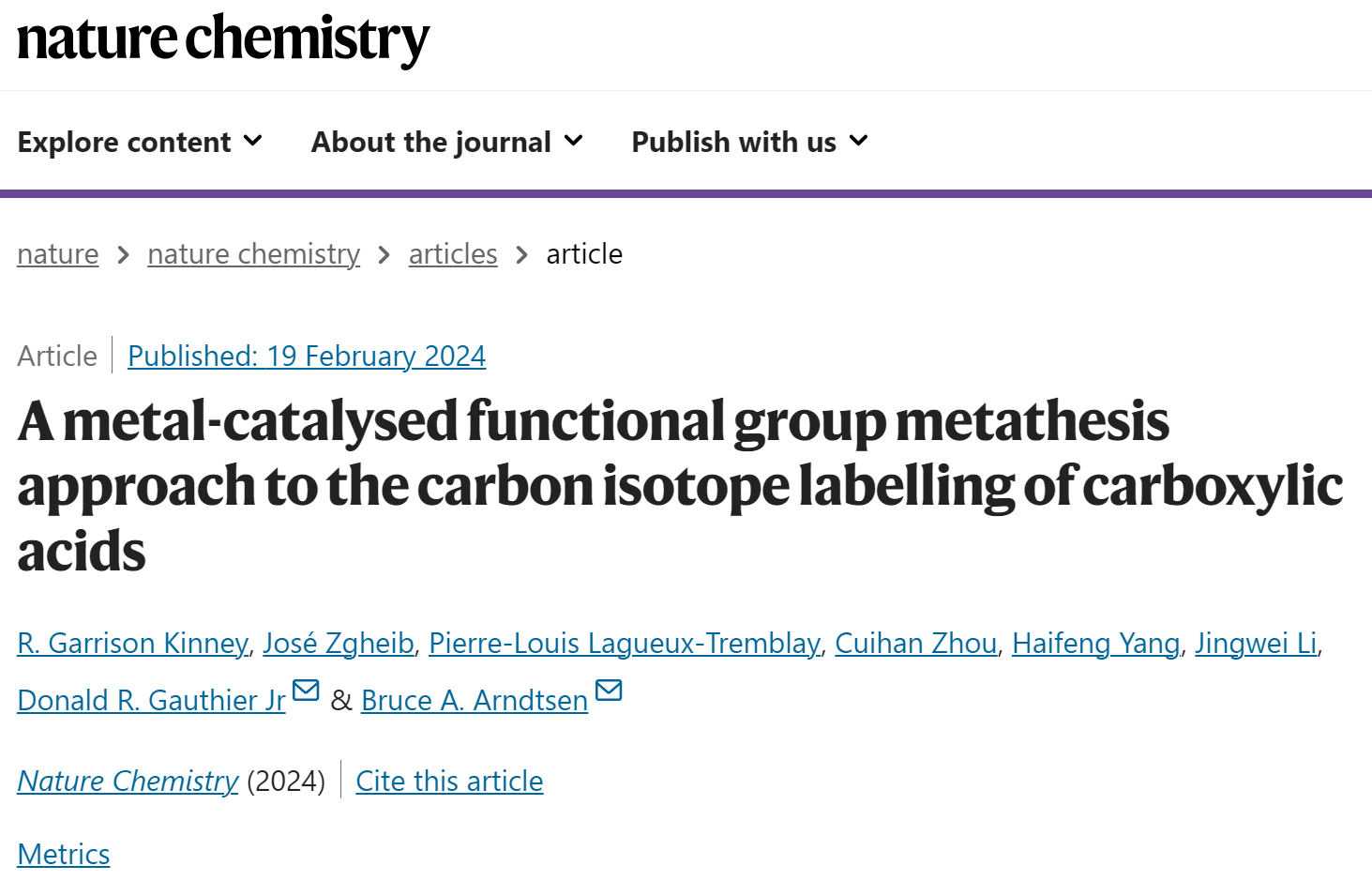Click the nature chemistry journal logo
Viewport: 1372px width, 896px height.
pyautogui.click(x=223, y=39)
